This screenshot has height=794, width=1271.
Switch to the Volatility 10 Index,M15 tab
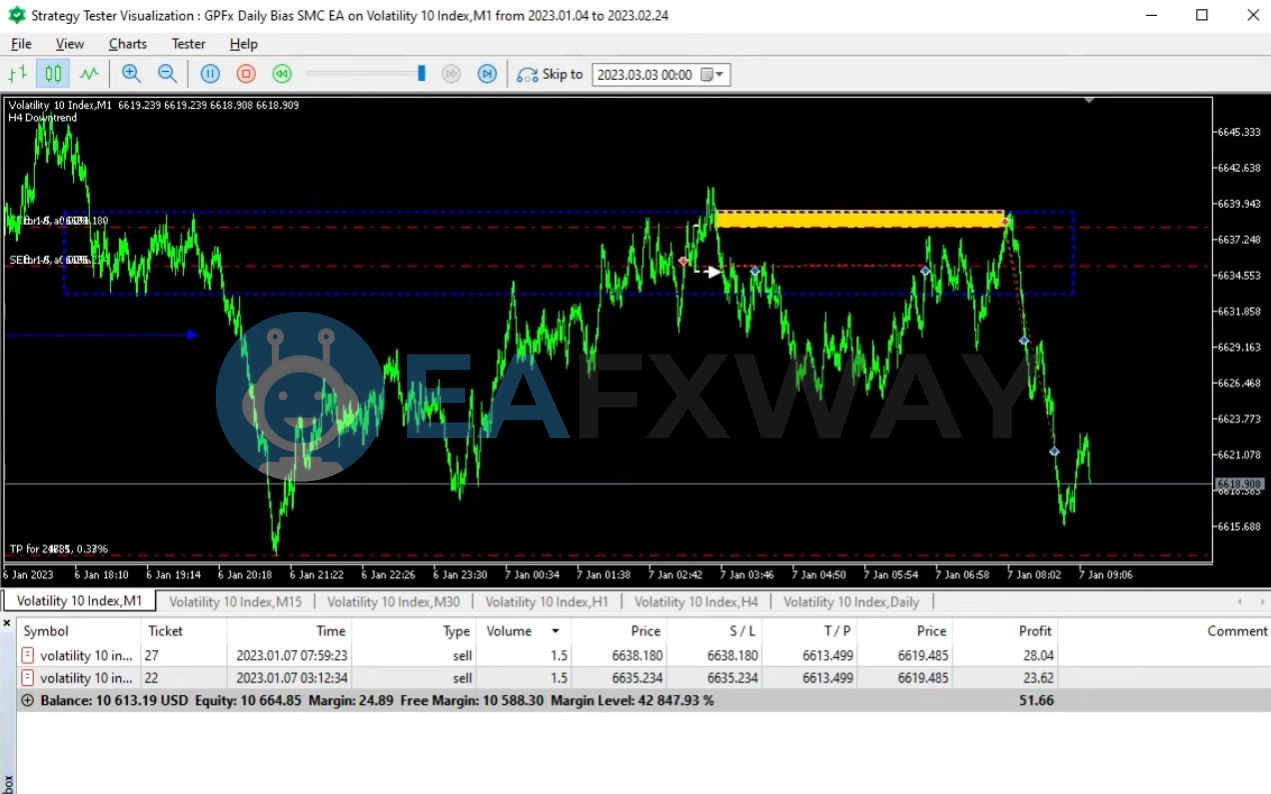235,602
